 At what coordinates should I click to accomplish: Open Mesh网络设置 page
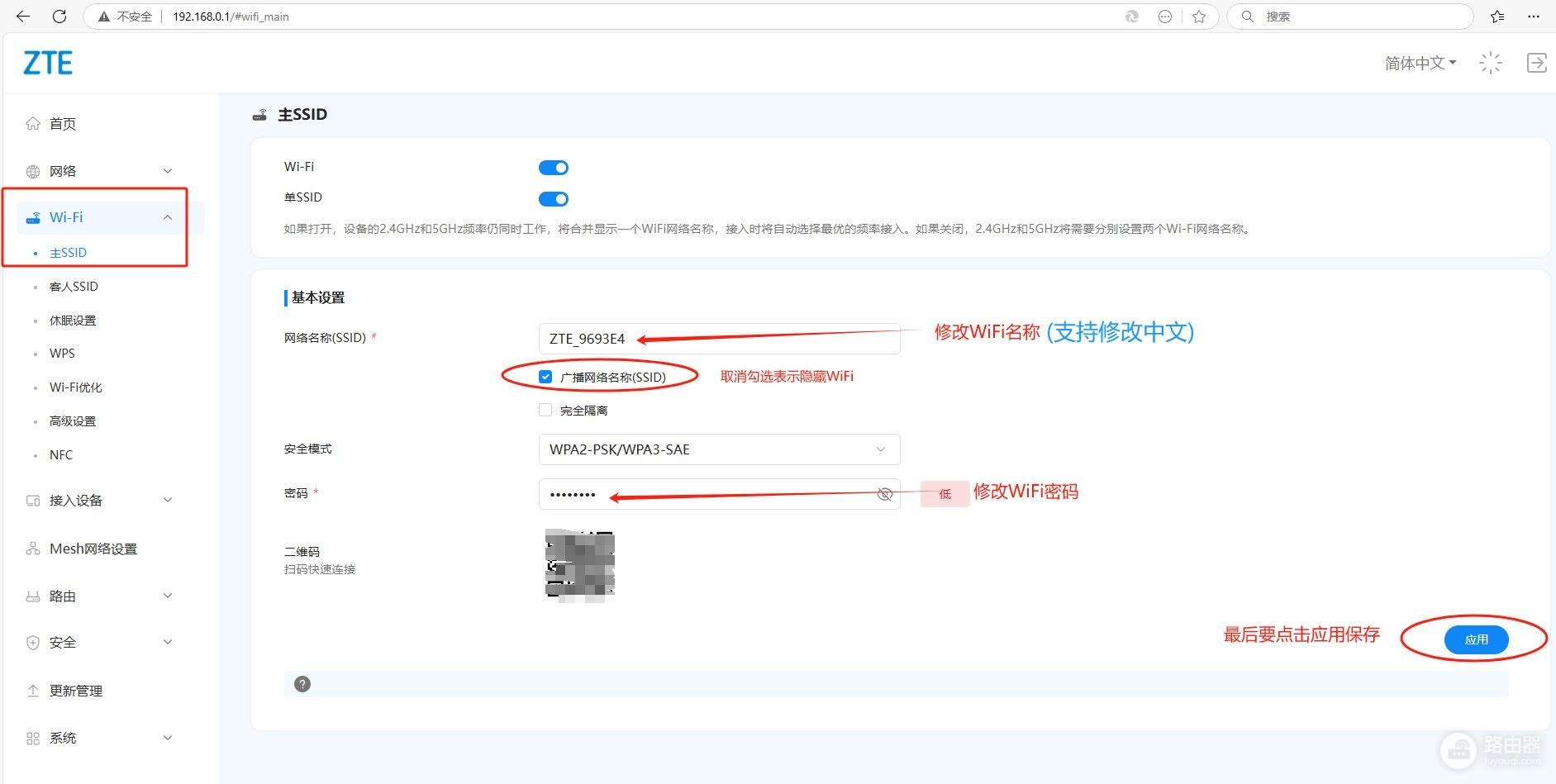93,549
